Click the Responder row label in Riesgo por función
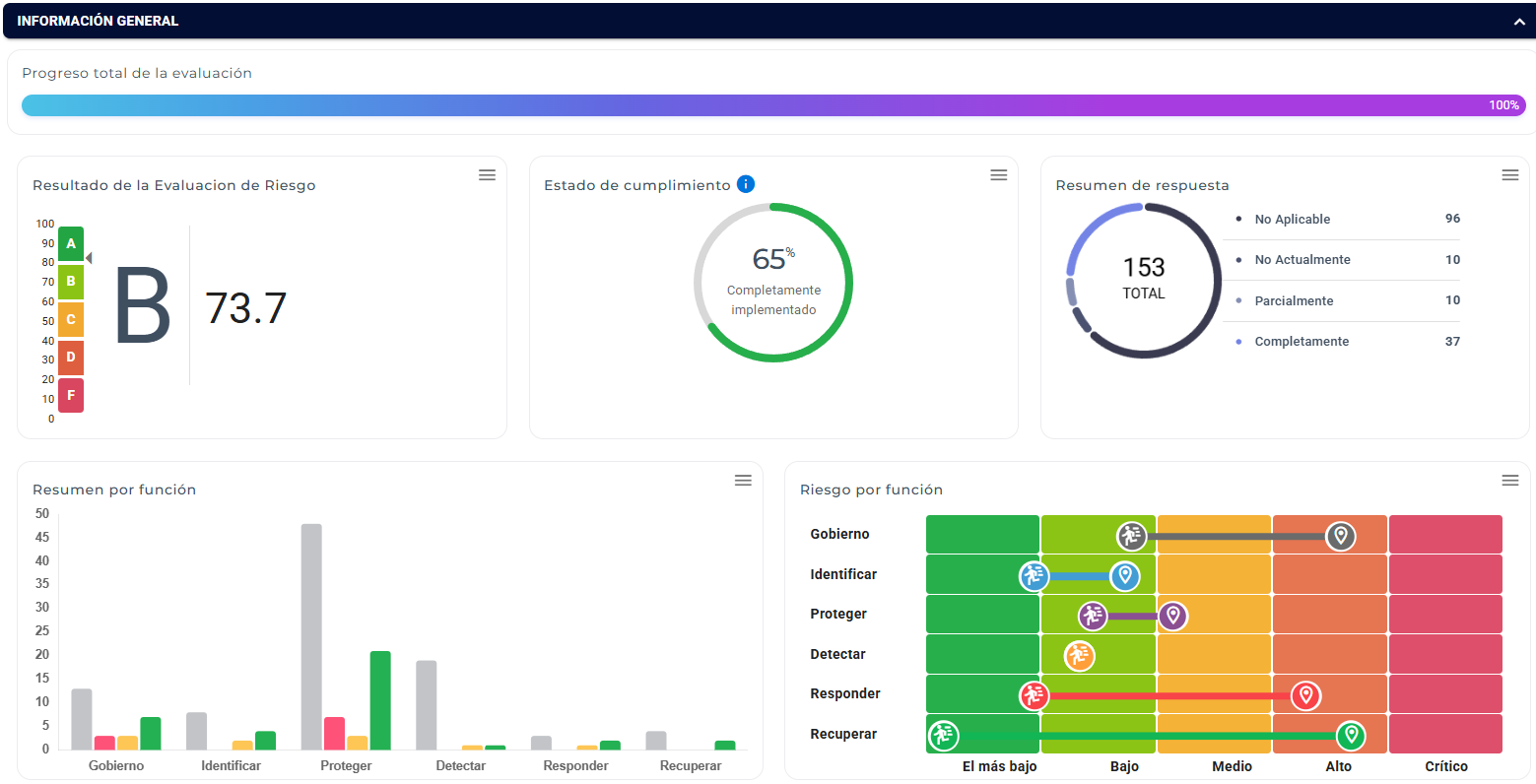 (845, 693)
